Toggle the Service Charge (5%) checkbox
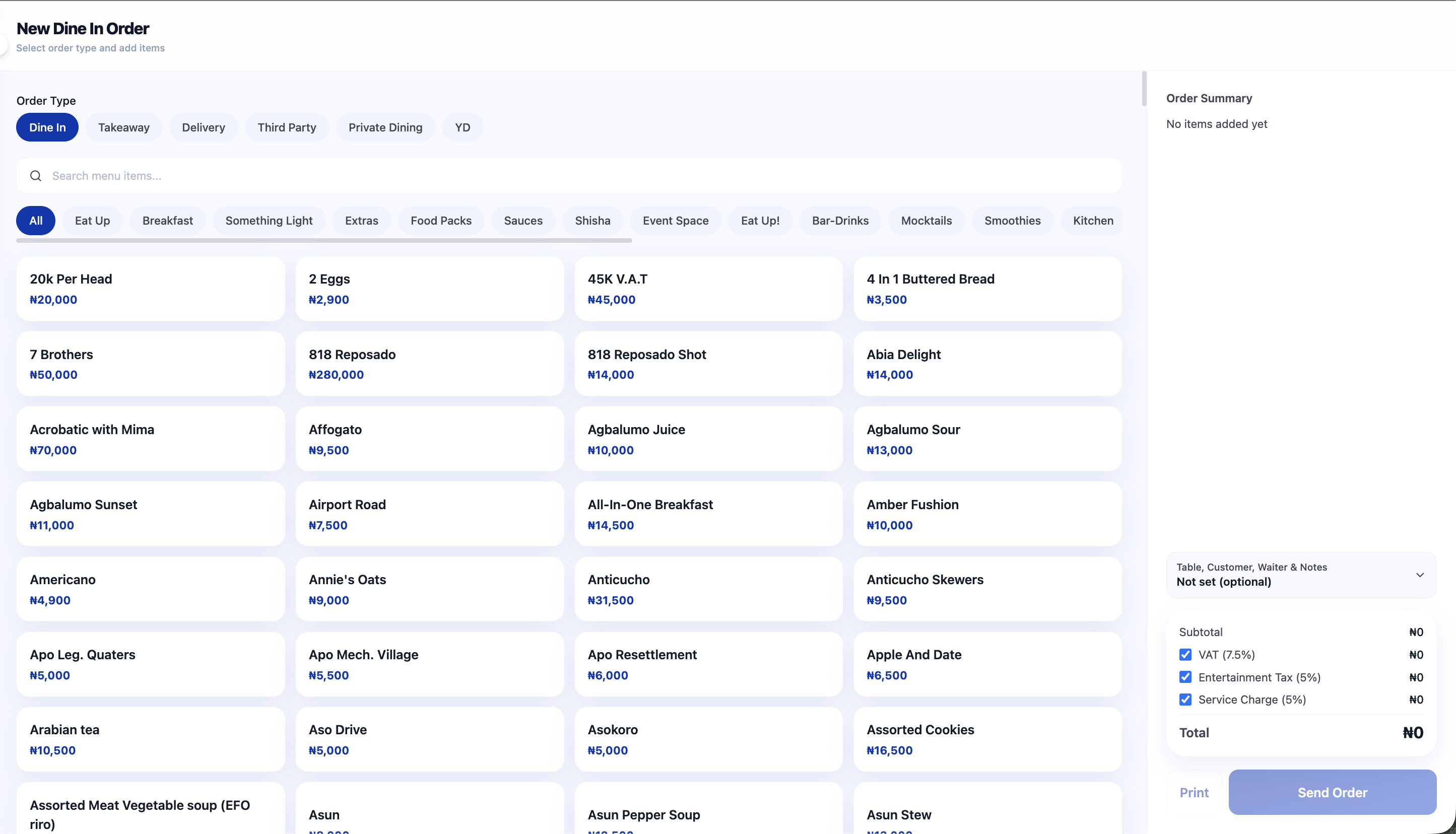This screenshot has height=834, width=1456. click(x=1185, y=700)
